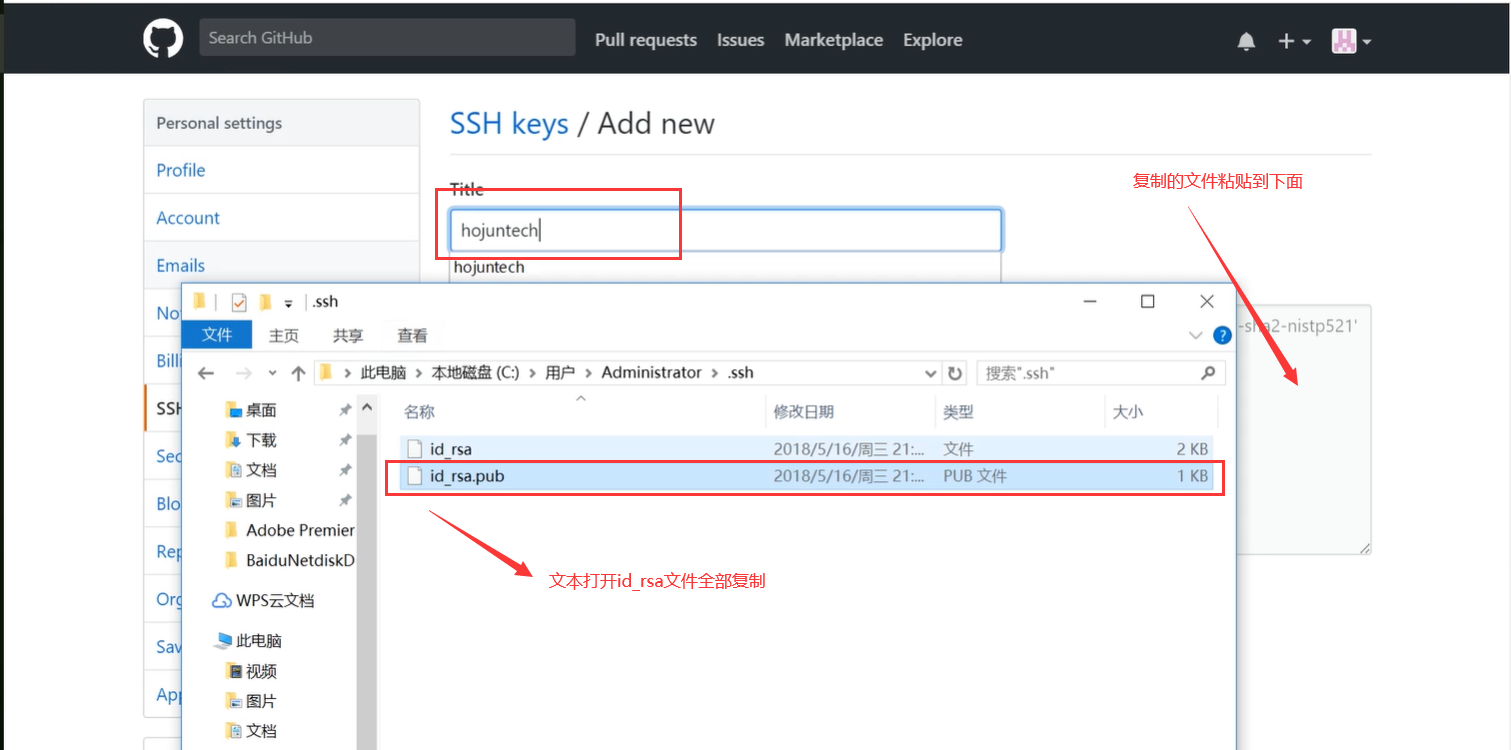The height and width of the screenshot is (750, 1511).
Task: Click the navigation pane vertical scrollbar
Action: click(x=366, y=590)
